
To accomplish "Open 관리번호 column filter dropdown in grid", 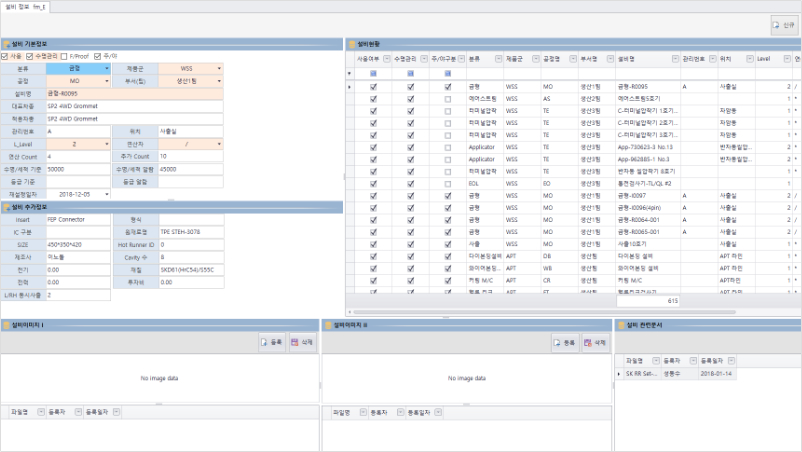I will (712, 59).
